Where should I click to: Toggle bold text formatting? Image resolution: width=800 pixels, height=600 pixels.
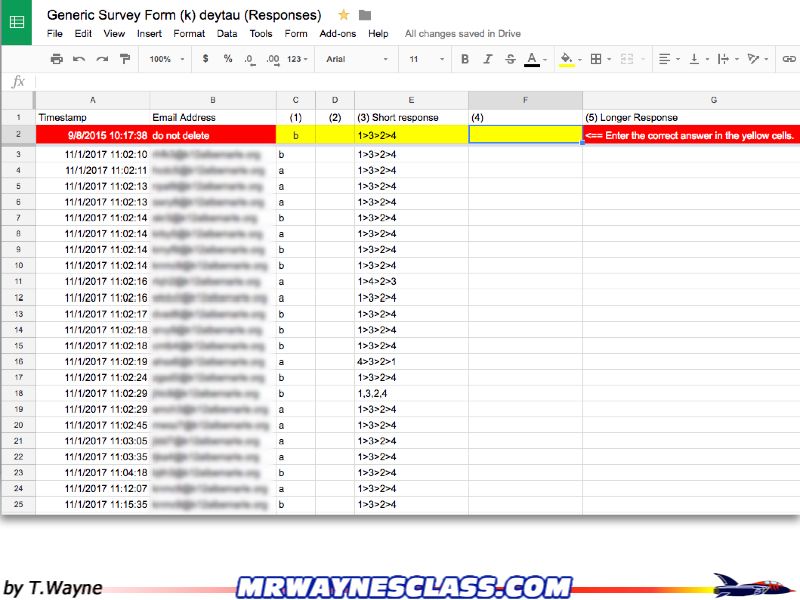click(465, 60)
